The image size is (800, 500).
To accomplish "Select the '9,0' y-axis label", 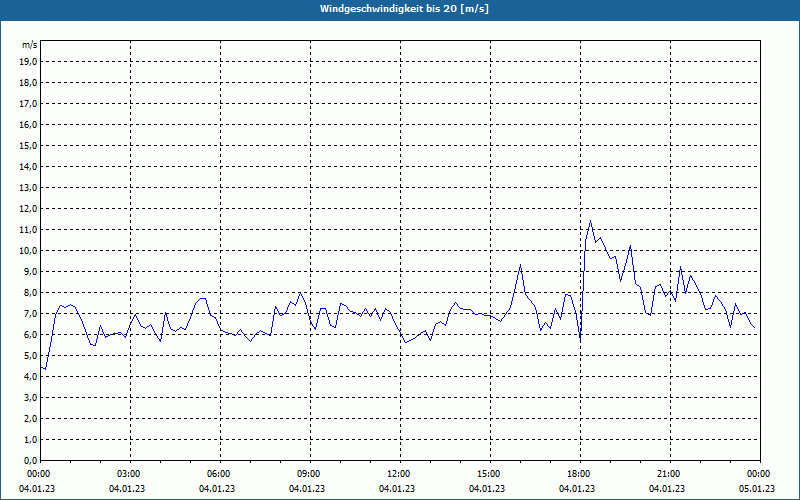I will click(x=31, y=271).
